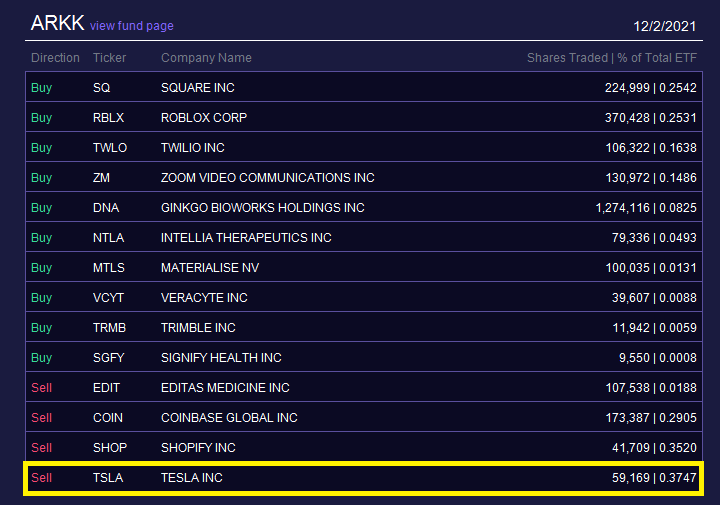
Task: Click the value 1,274,116 | 0.0825
Action: [646, 208]
